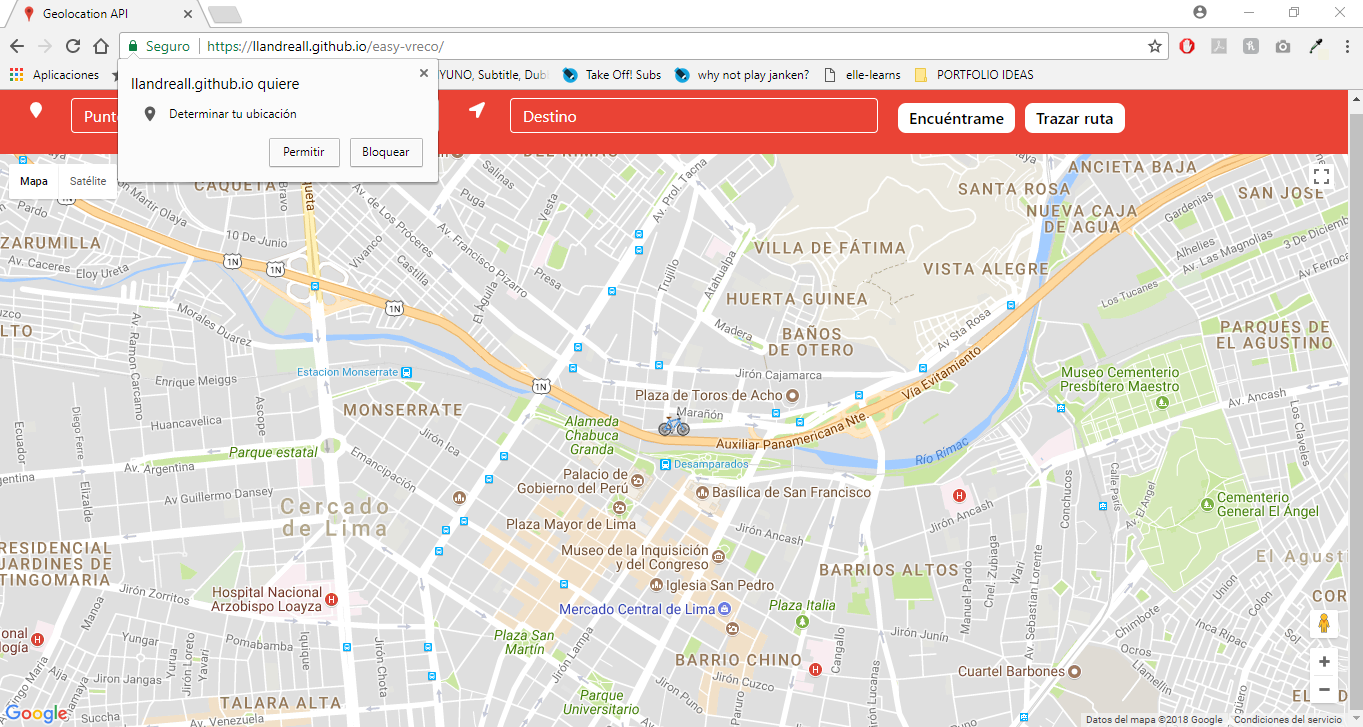
Task: Click Bloquear to deny location access
Action: (x=386, y=152)
